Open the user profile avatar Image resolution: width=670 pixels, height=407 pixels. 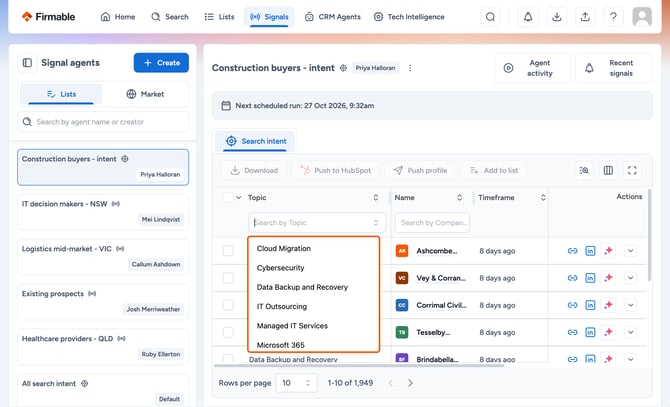coord(642,17)
